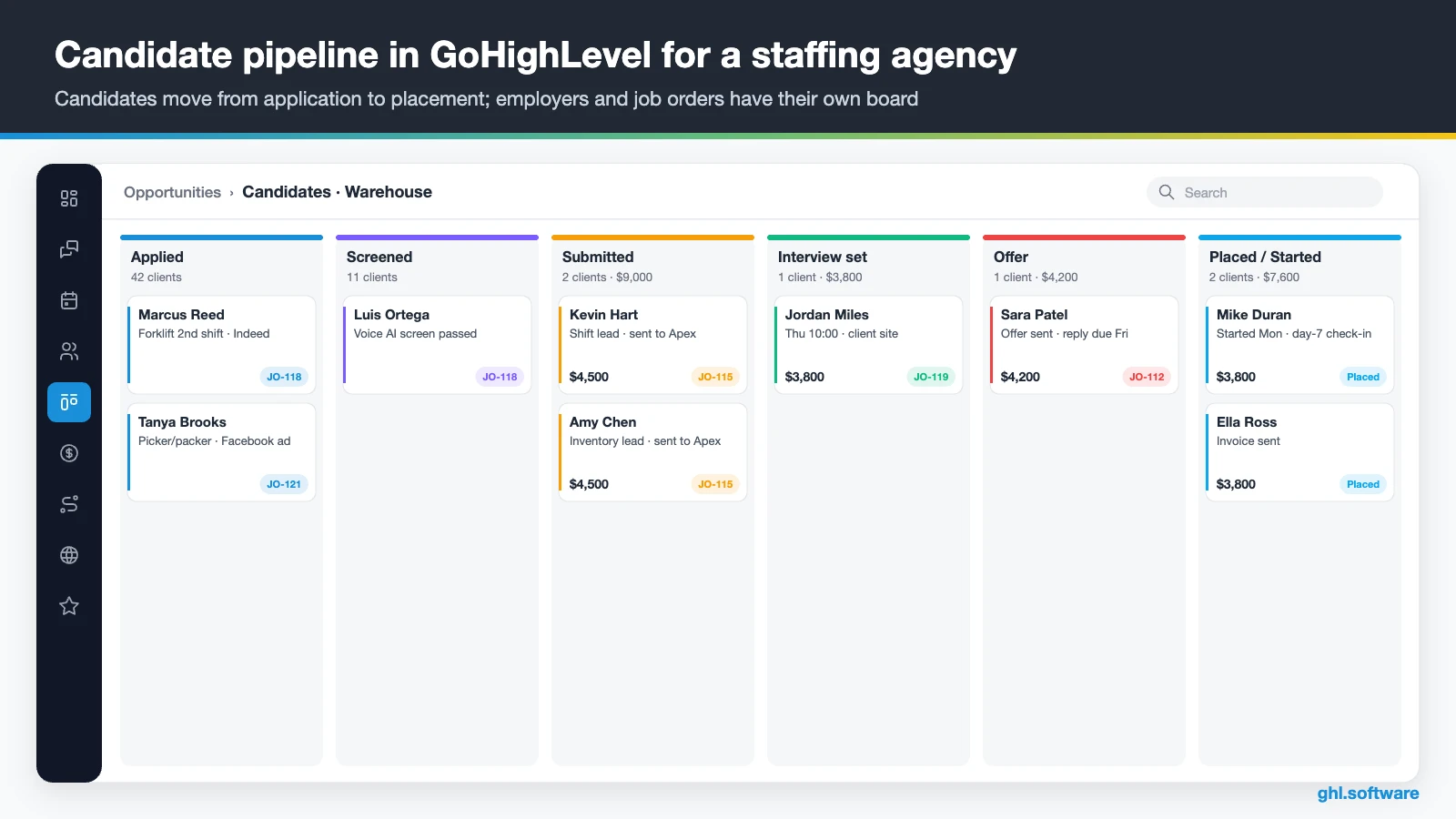Image resolution: width=1456 pixels, height=819 pixels.
Task: Select the Submitted column header
Action: coord(598,258)
